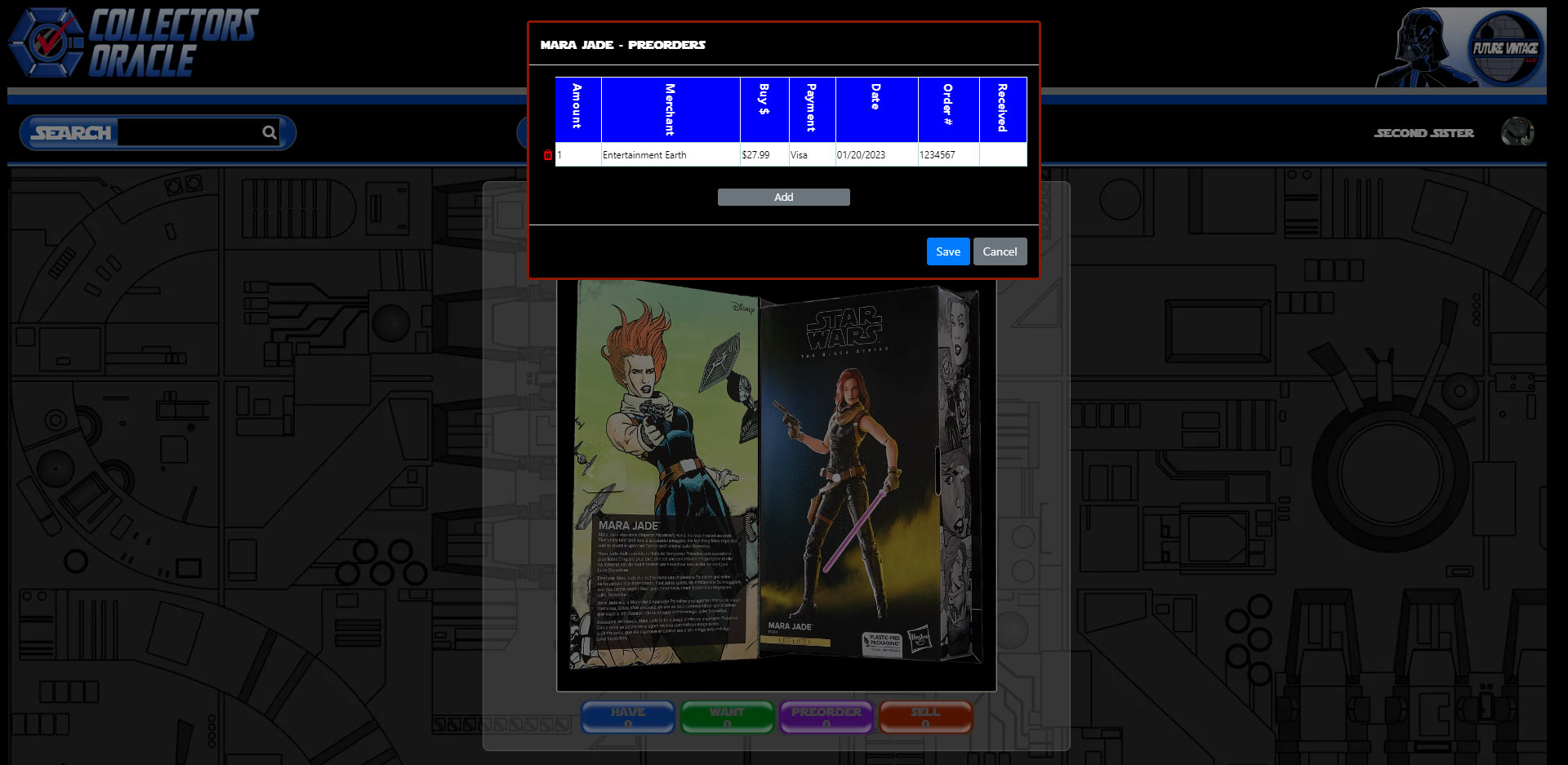Click the Payment column header
This screenshot has height=765, width=1568.
tap(812, 109)
